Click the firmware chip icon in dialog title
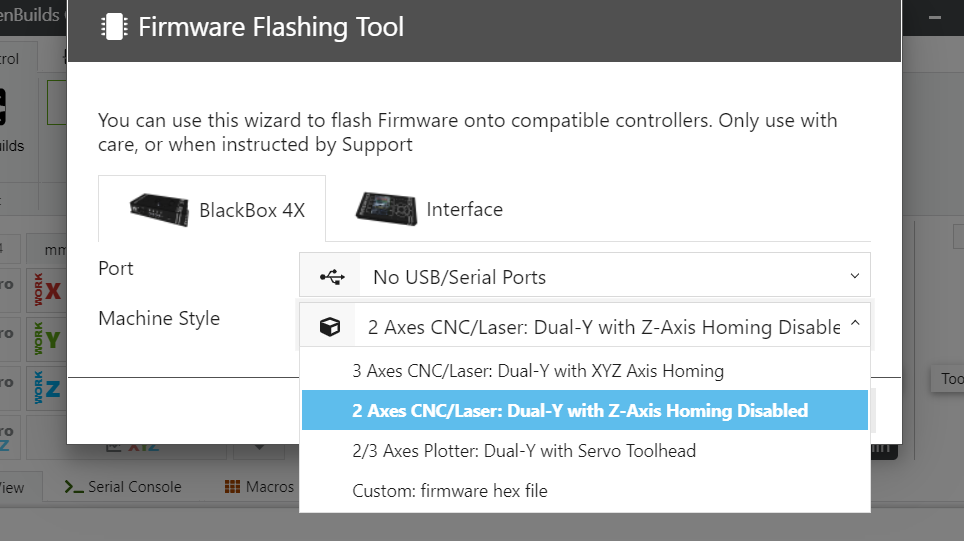The image size is (964, 541). point(114,26)
